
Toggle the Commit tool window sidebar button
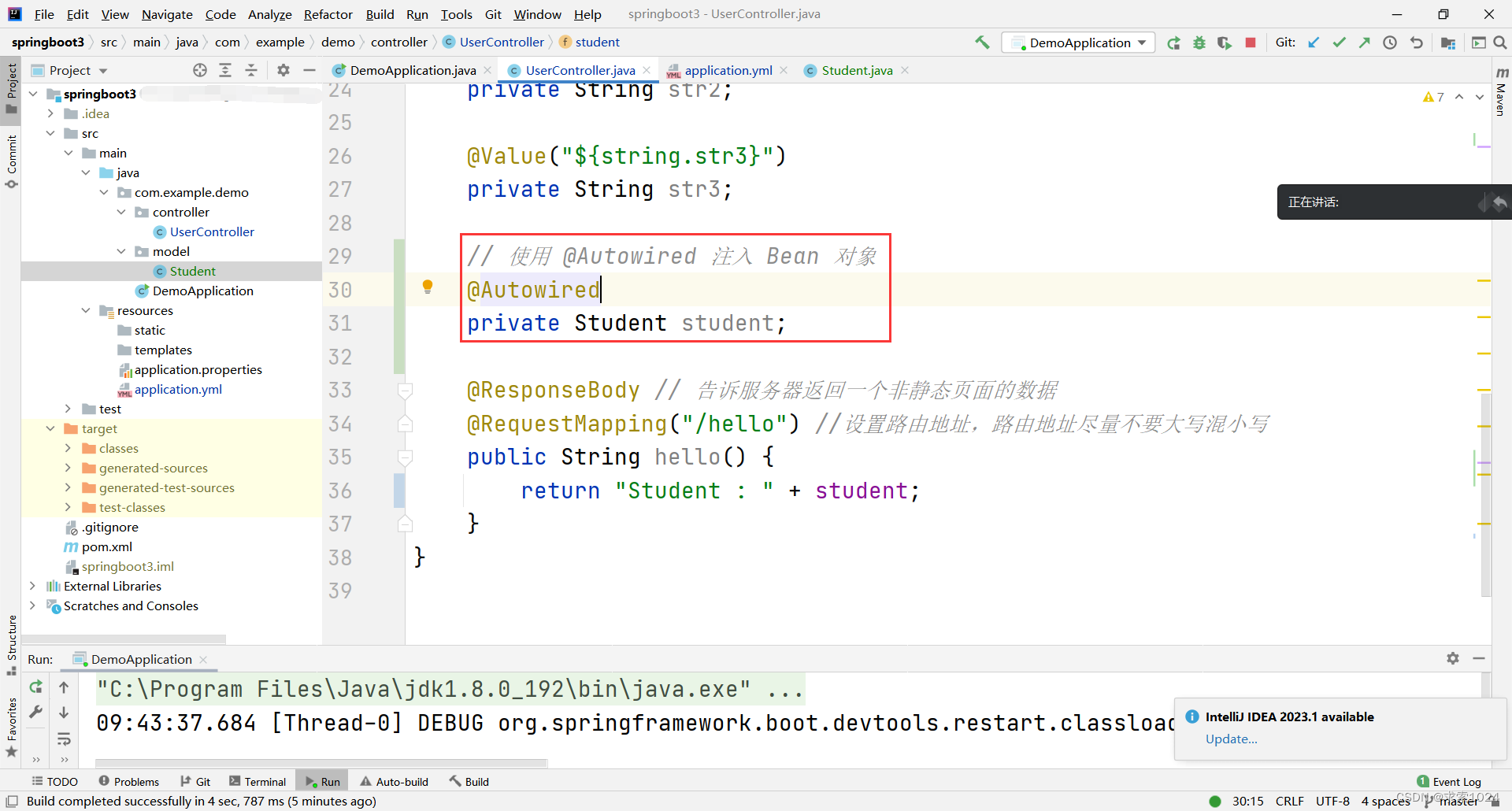[x=11, y=161]
